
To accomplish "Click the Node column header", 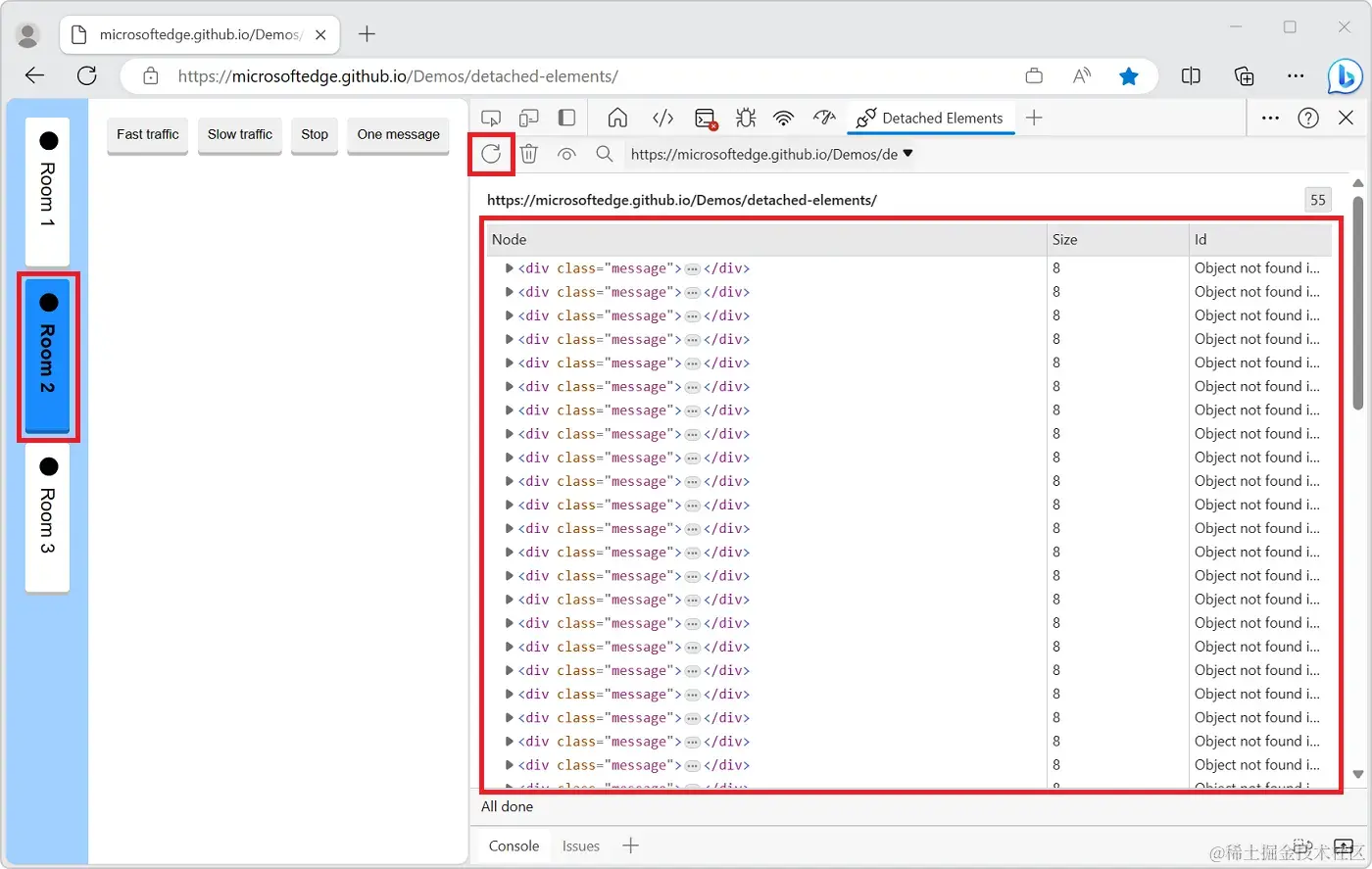I will 766,240.
